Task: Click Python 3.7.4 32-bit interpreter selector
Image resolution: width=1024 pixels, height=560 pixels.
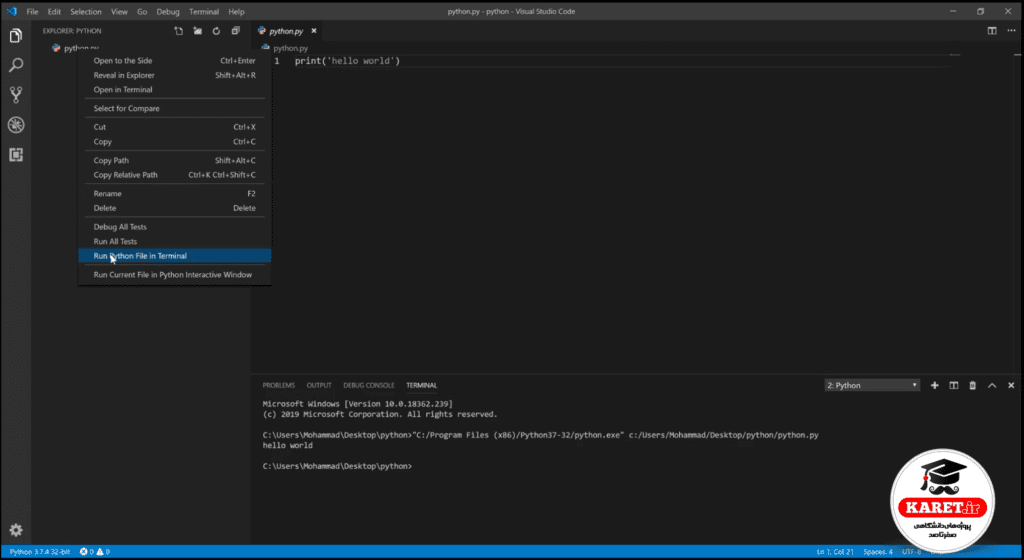Action: 39,552
